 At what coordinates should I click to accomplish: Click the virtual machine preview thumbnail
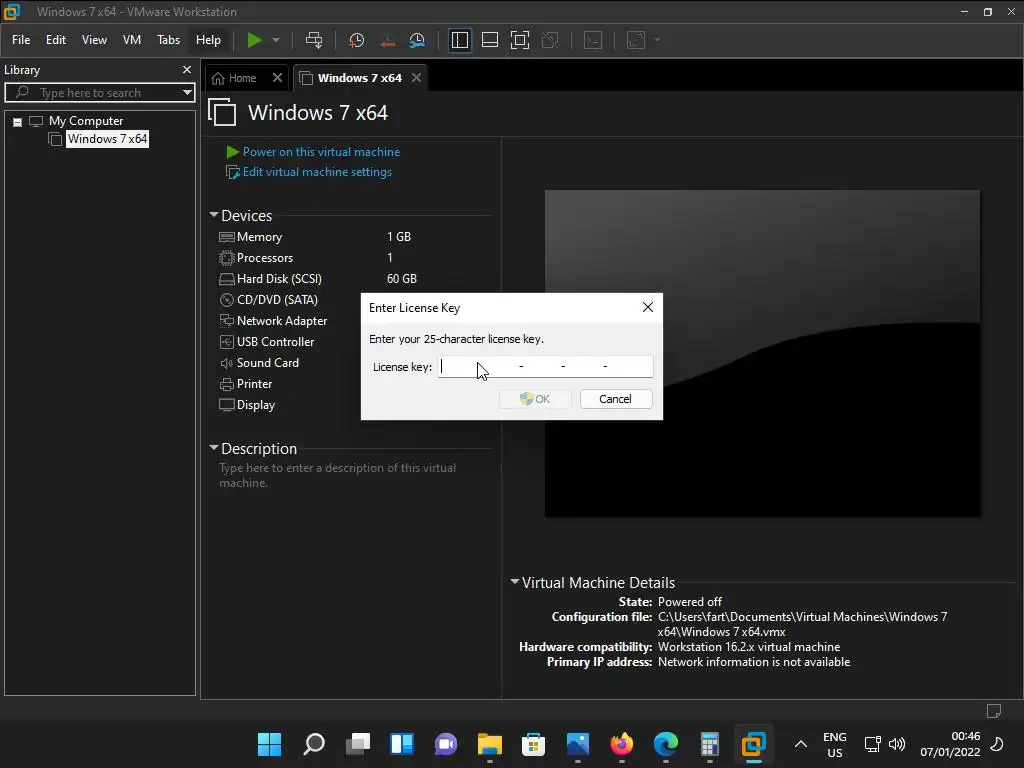tap(762, 353)
